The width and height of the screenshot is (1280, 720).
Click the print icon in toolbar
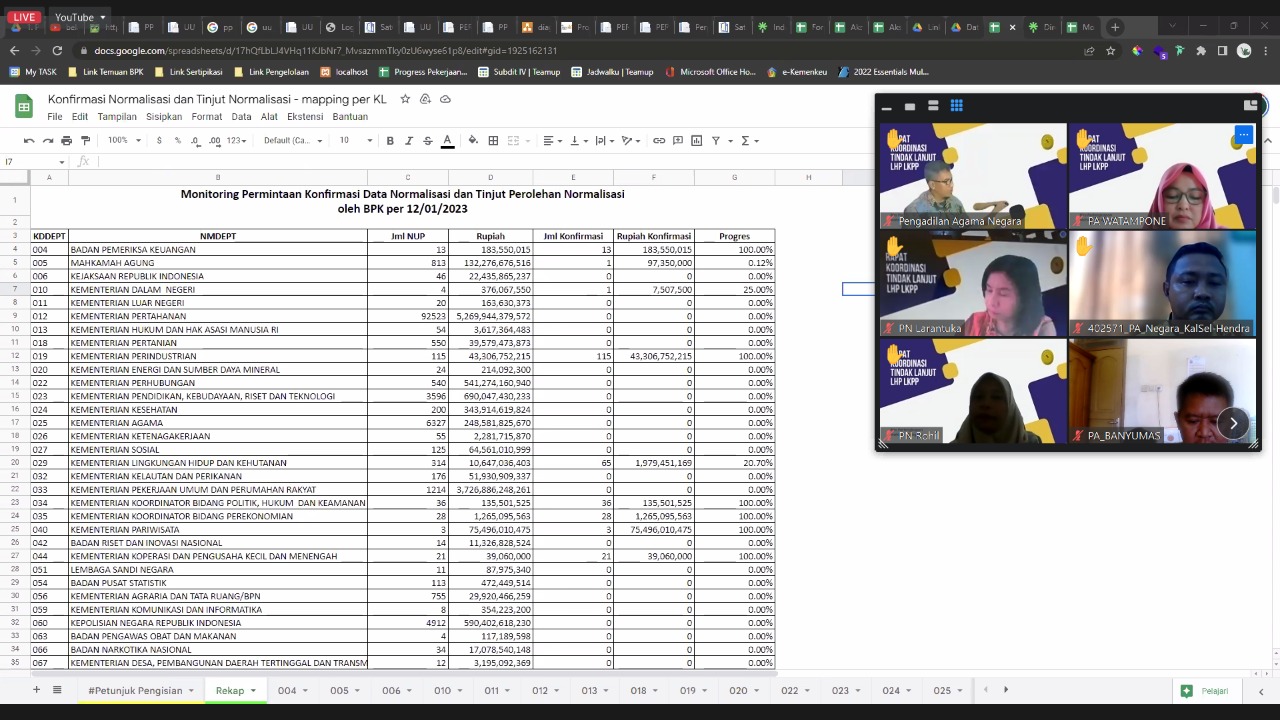pos(66,141)
